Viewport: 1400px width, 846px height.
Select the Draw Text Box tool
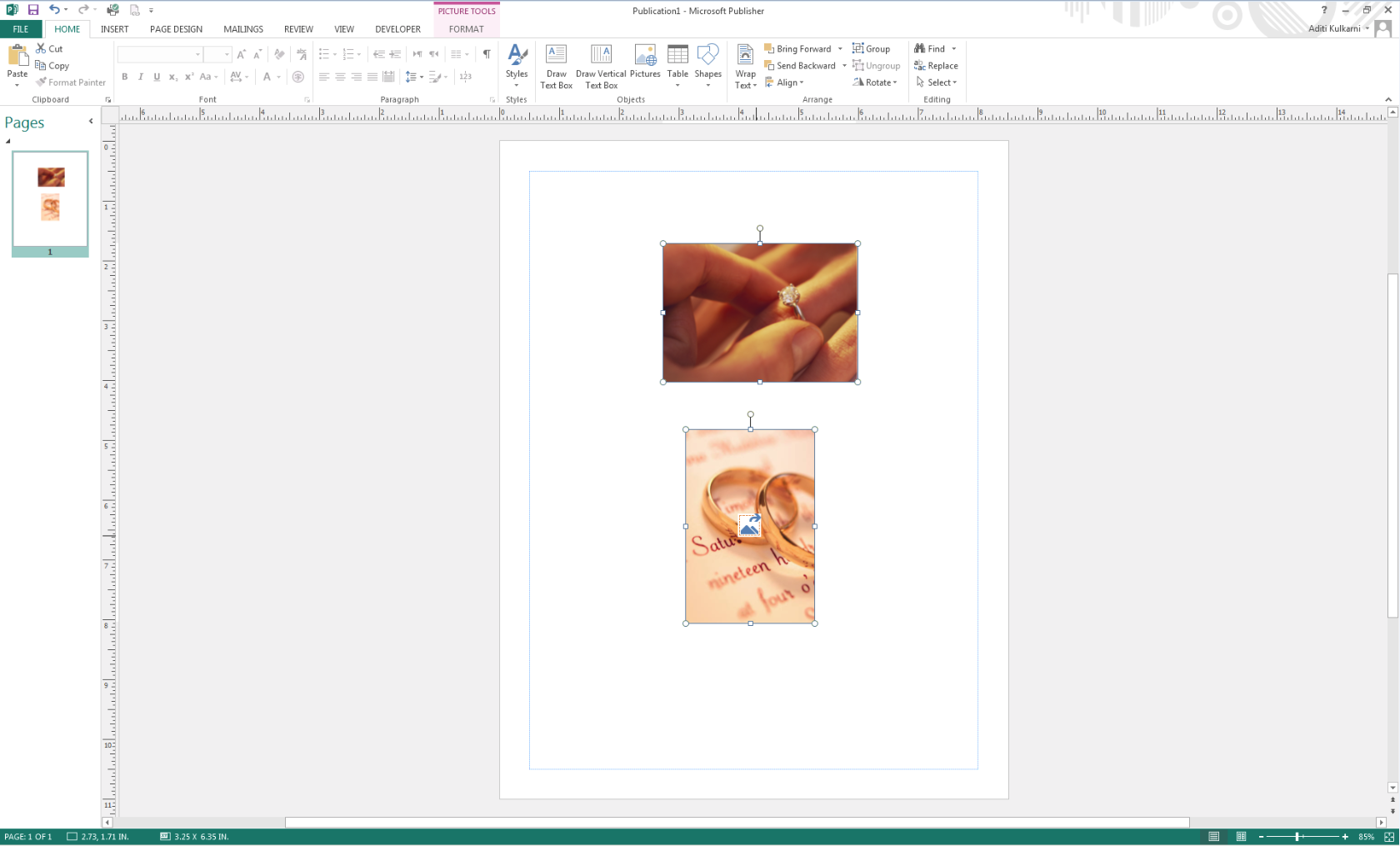pyautogui.click(x=556, y=65)
